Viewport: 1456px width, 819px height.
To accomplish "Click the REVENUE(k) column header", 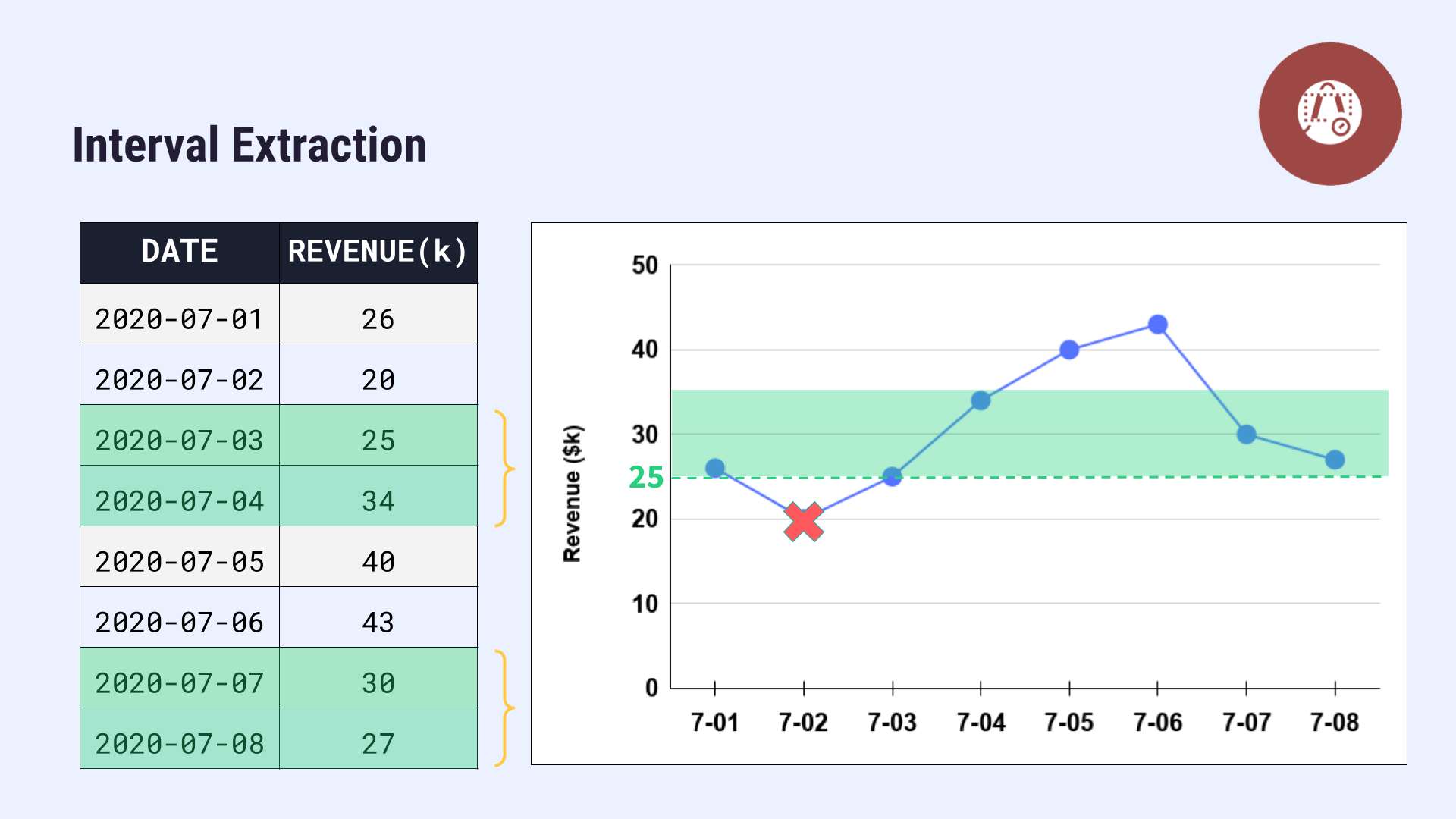I will [x=378, y=252].
